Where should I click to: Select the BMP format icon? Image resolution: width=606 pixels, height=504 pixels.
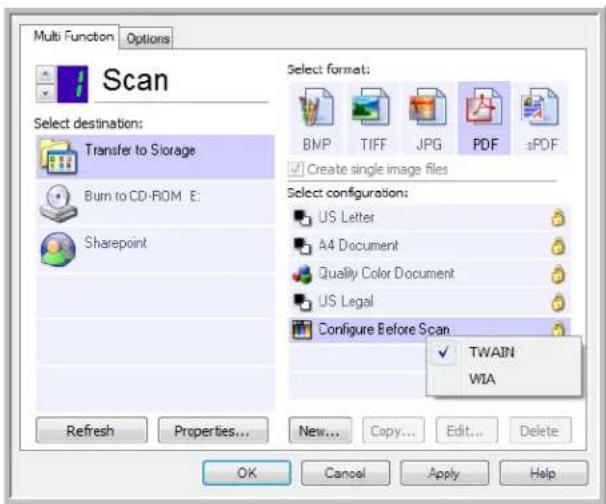coord(317,107)
